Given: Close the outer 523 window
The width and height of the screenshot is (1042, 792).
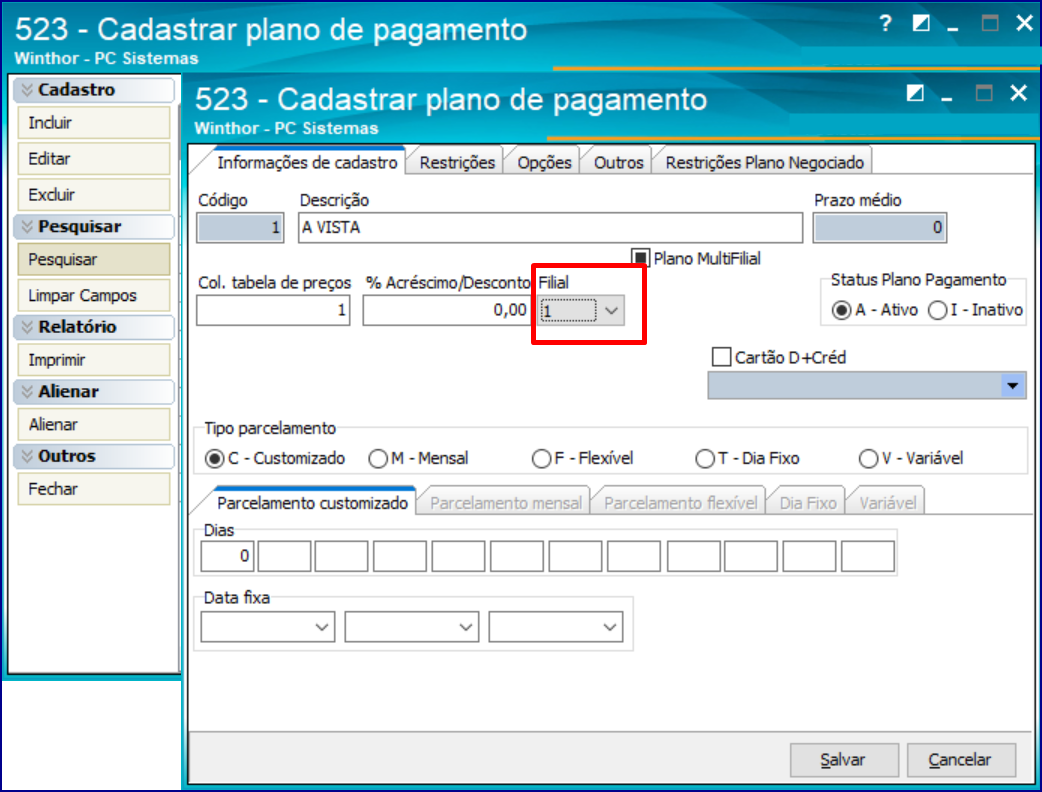Looking at the screenshot, I should point(1025,23).
